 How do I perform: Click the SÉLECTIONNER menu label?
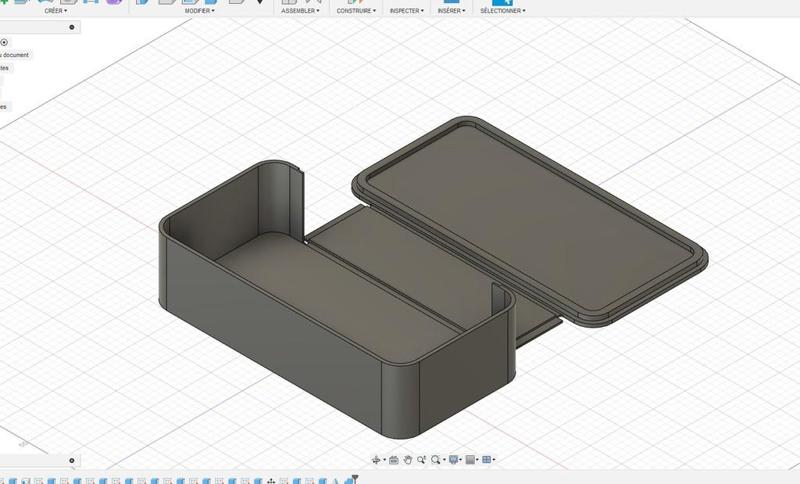[x=502, y=11]
